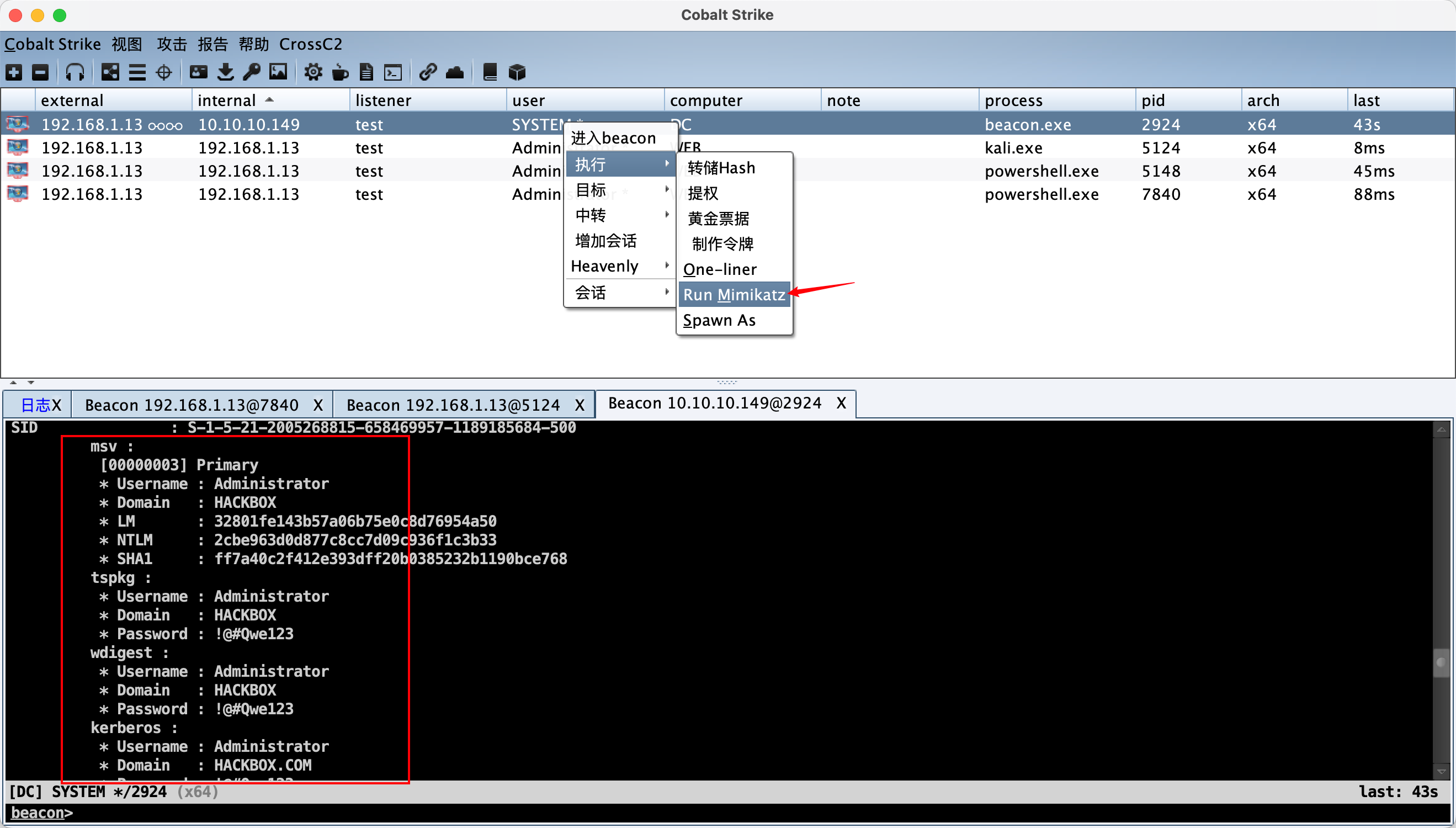
Task: Sort sessions by last column header
Action: (x=1400, y=100)
